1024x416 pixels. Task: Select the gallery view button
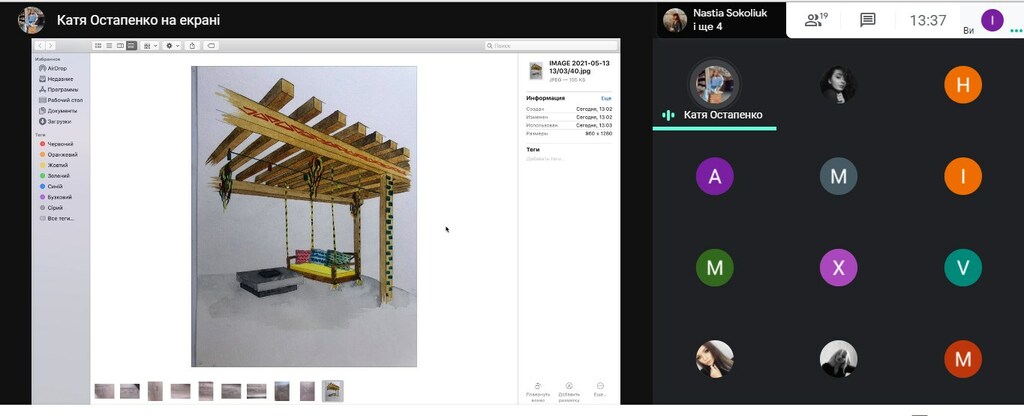[x=131, y=46]
